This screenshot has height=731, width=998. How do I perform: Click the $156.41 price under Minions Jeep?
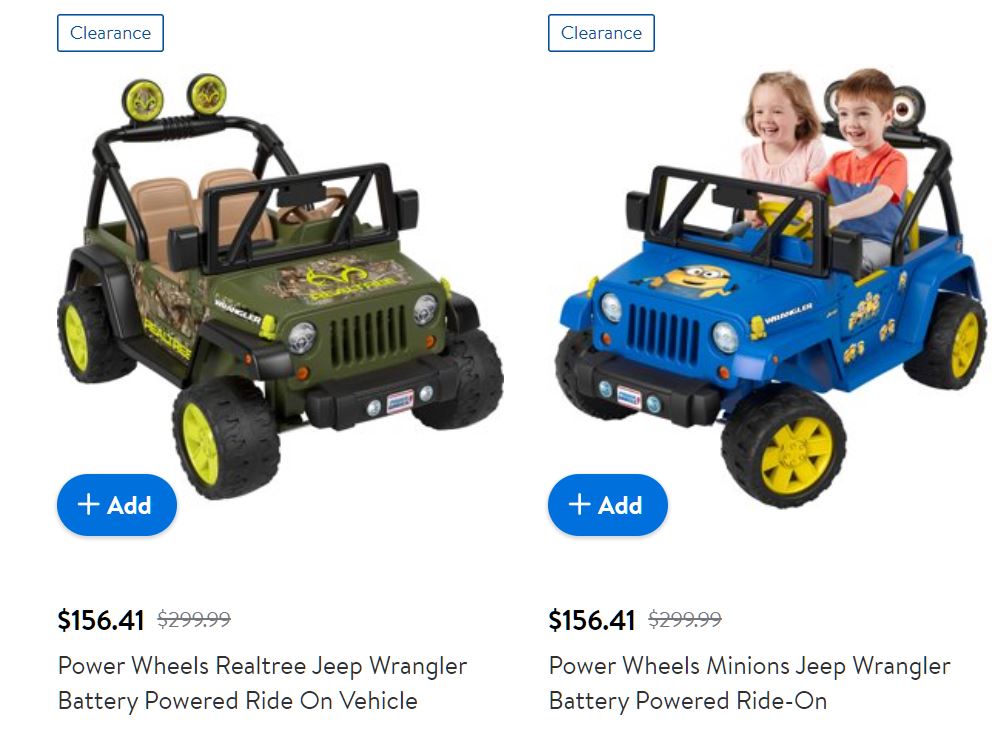click(x=591, y=620)
